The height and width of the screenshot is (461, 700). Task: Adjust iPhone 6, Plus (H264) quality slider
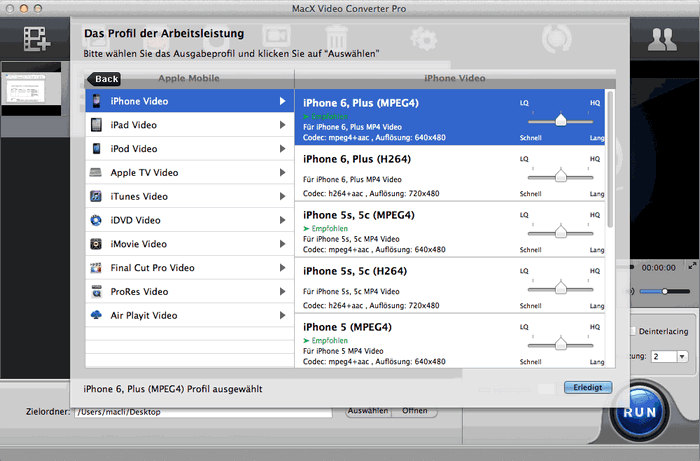click(560, 176)
